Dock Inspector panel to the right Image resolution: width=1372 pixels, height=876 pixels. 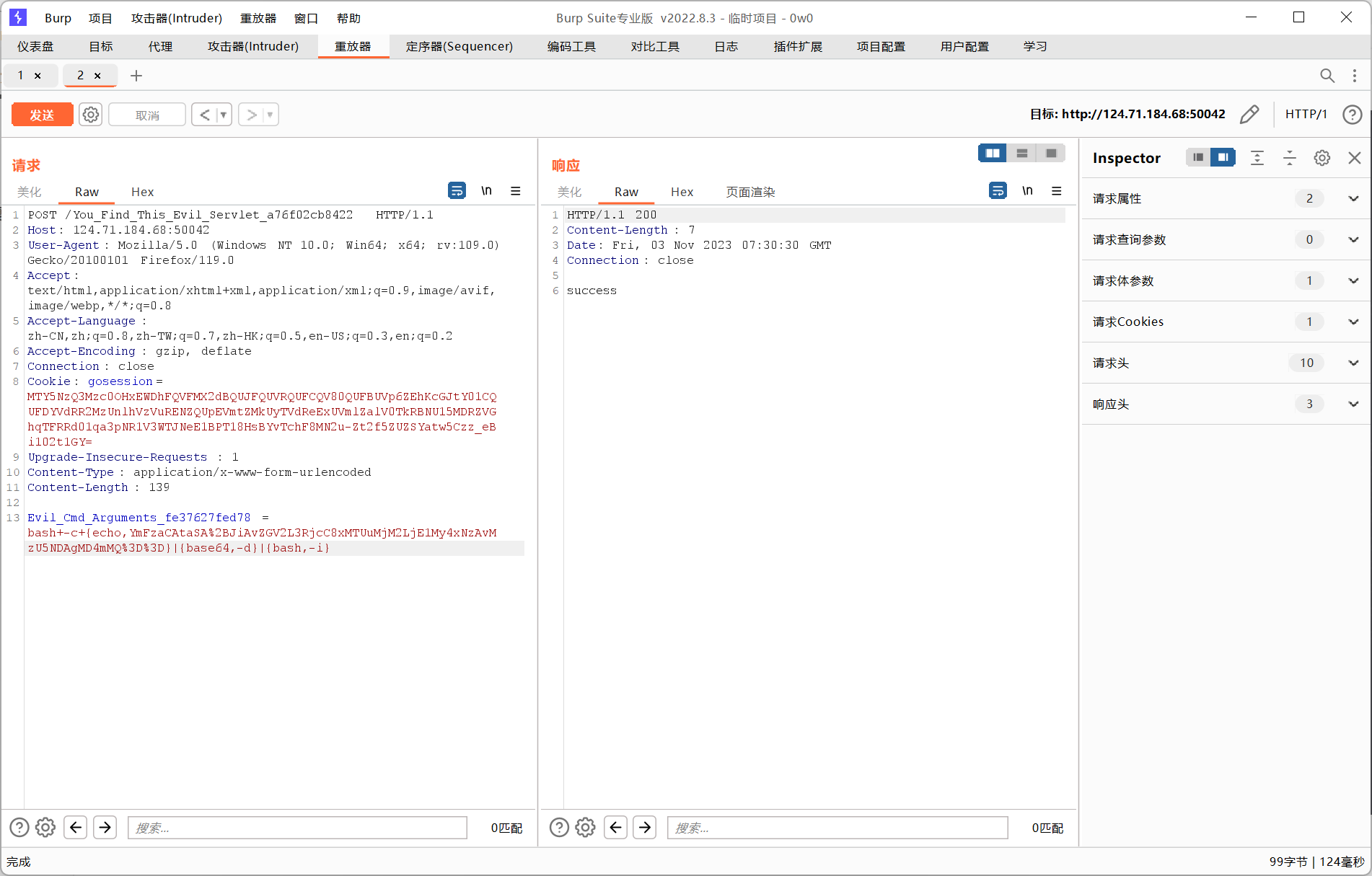coord(1223,157)
